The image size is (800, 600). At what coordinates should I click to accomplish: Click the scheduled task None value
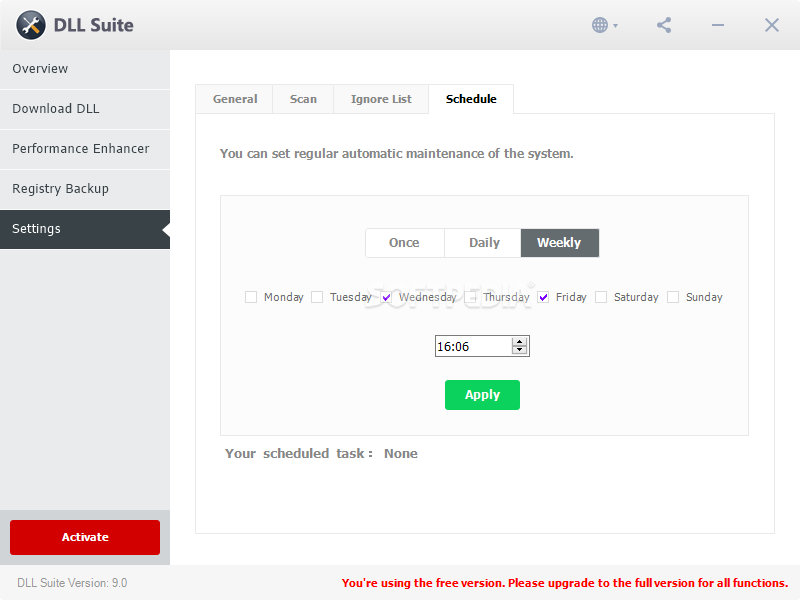[x=401, y=454]
